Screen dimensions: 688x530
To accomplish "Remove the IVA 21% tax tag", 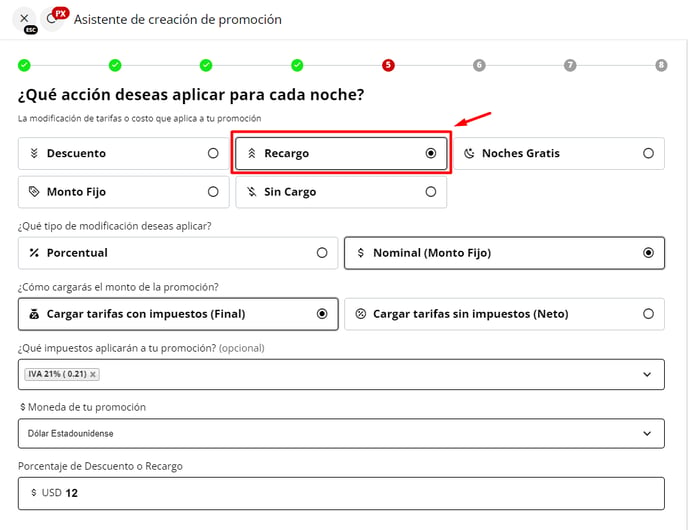I will pyautogui.click(x=93, y=374).
